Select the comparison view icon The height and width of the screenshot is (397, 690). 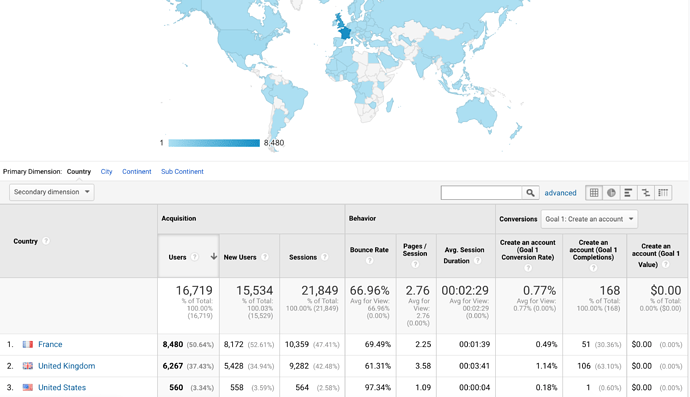646,193
